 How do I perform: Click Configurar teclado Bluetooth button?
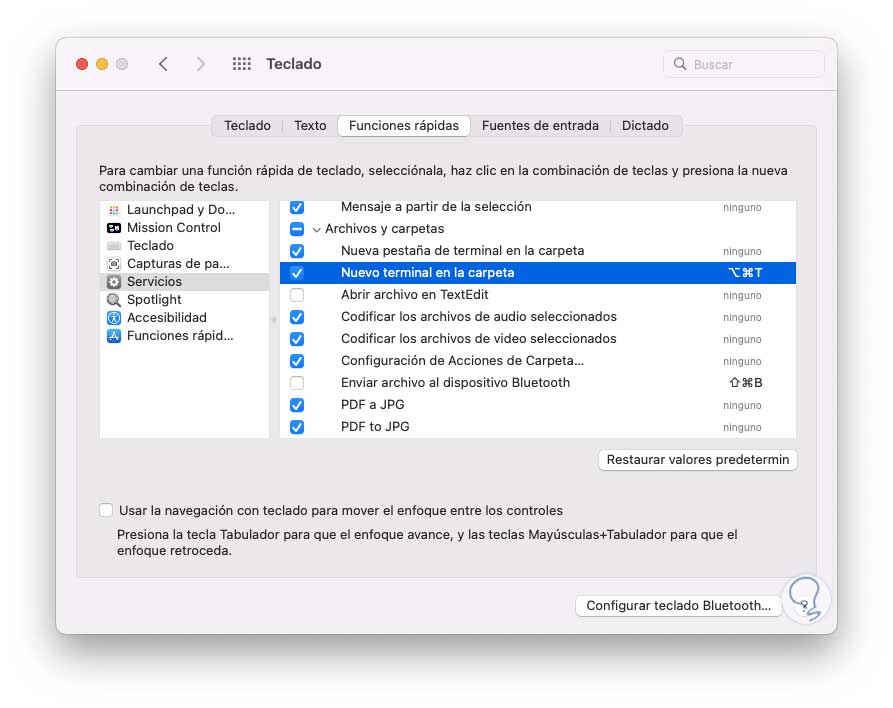click(x=678, y=606)
